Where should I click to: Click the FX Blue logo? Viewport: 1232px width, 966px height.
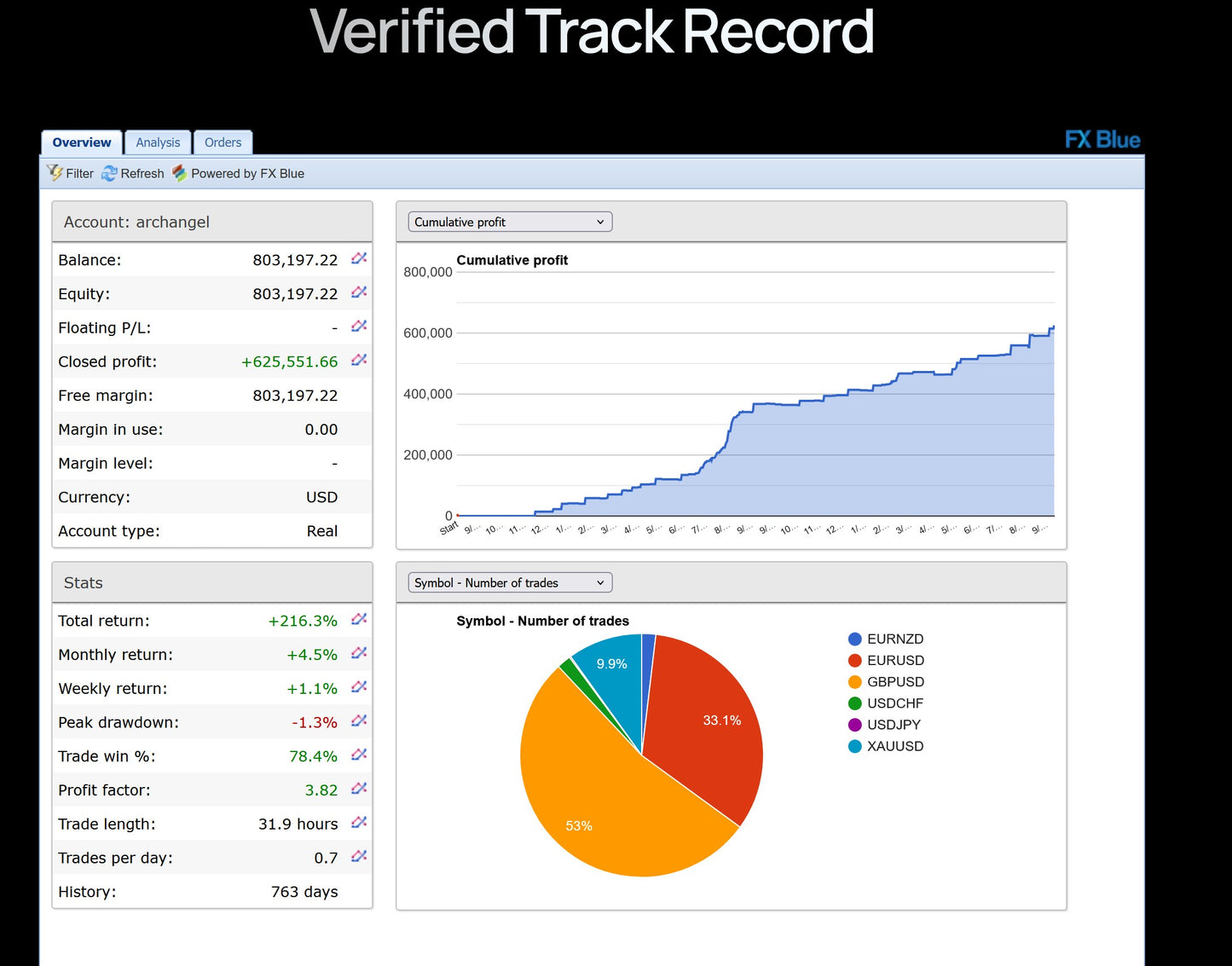(1102, 140)
